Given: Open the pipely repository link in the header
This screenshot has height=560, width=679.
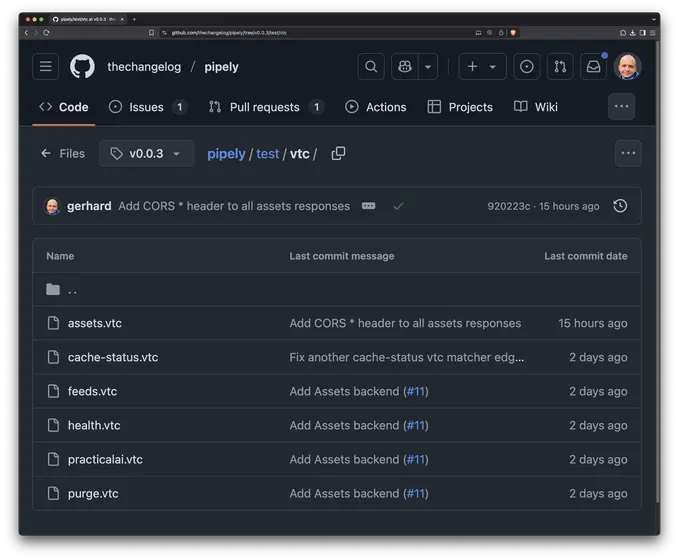Looking at the screenshot, I should click(221, 67).
